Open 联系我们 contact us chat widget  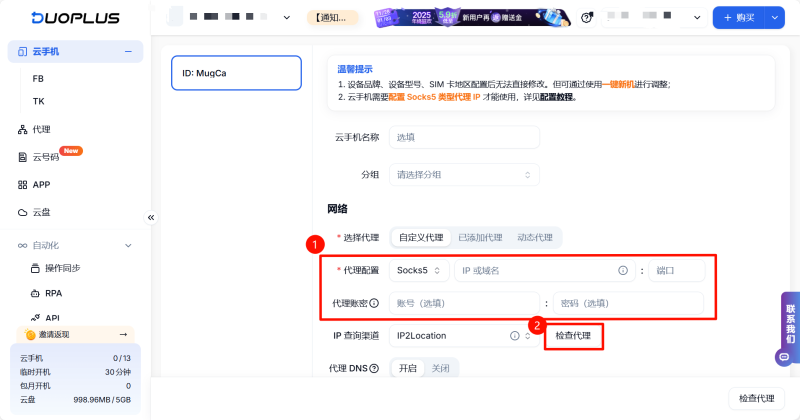(x=789, y=326)
